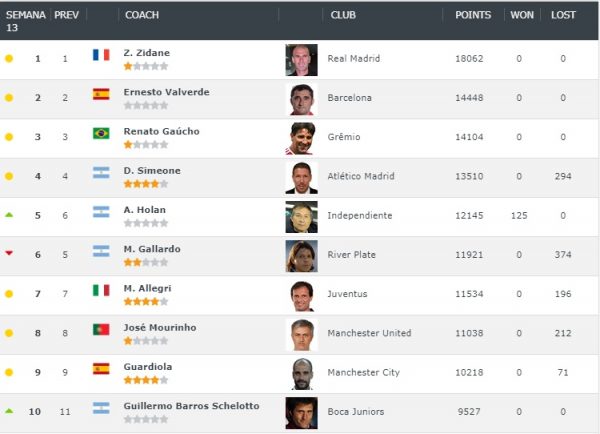Sort by the COACH column header
This screenshot has height=434, width=600.
coord(141,15)
